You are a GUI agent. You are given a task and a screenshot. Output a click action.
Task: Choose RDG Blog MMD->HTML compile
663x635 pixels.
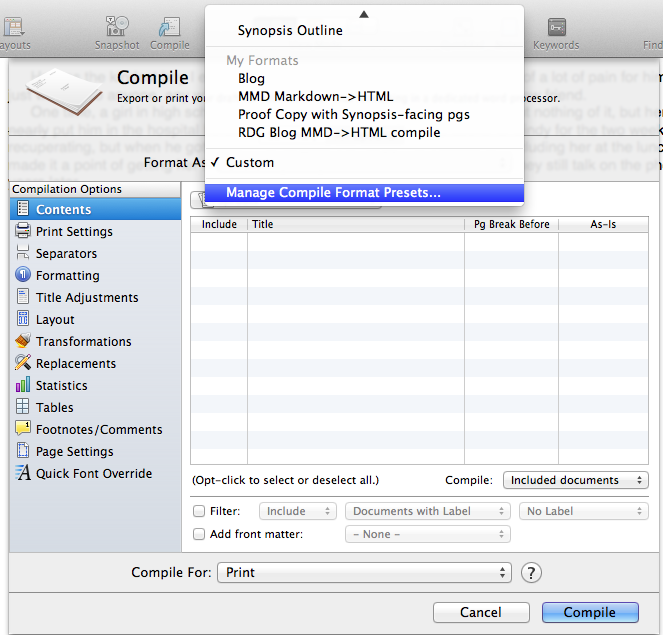click(364, 133)
